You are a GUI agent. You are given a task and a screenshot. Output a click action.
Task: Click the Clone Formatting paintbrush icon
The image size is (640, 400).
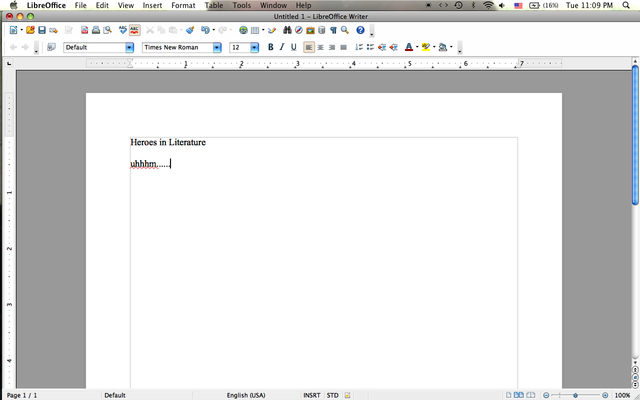point(190,30)
